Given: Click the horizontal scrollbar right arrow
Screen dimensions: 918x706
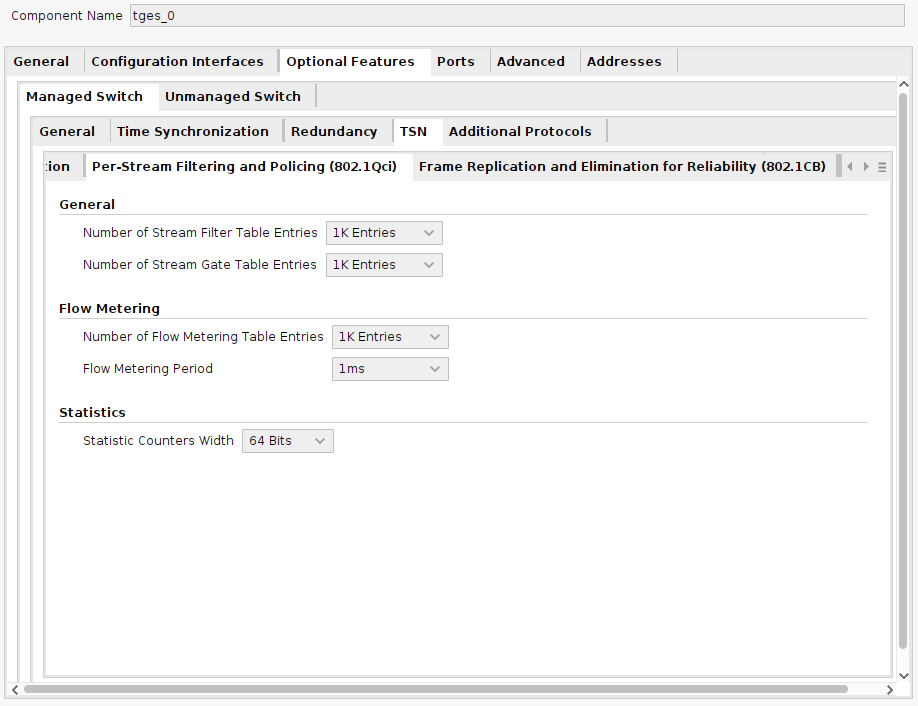Looking at the screenshot, I should tap(889, 690).
